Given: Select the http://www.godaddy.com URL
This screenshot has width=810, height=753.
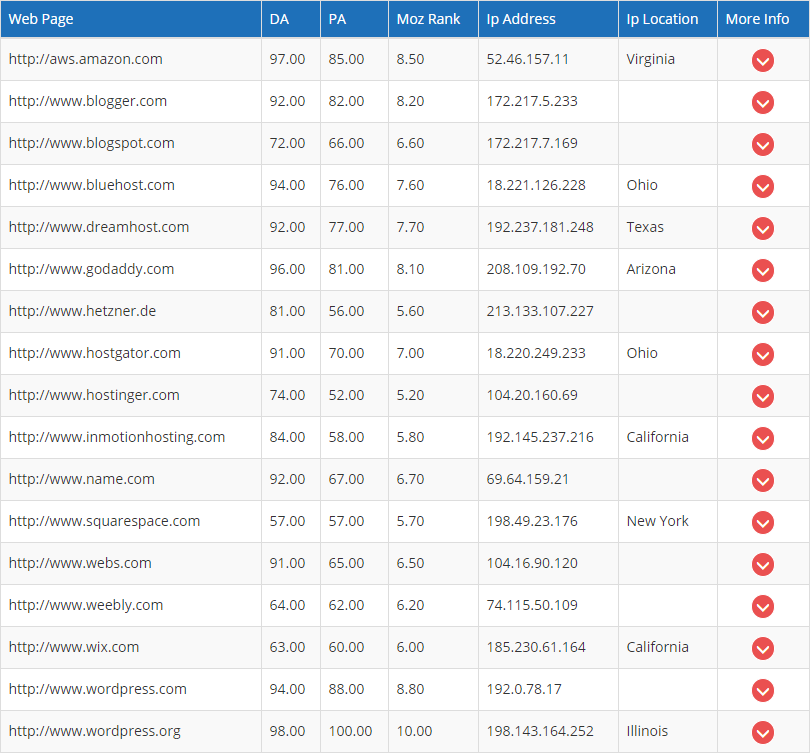Looking at the screenshot, I should (x=91, y=269).
